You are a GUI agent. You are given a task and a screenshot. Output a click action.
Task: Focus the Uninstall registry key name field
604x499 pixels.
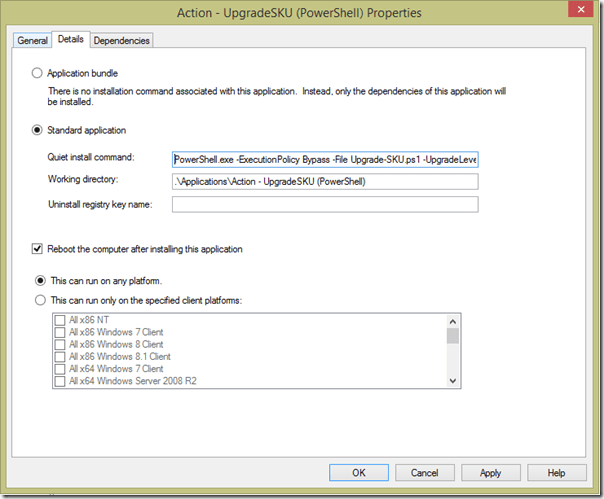point(324,204)
